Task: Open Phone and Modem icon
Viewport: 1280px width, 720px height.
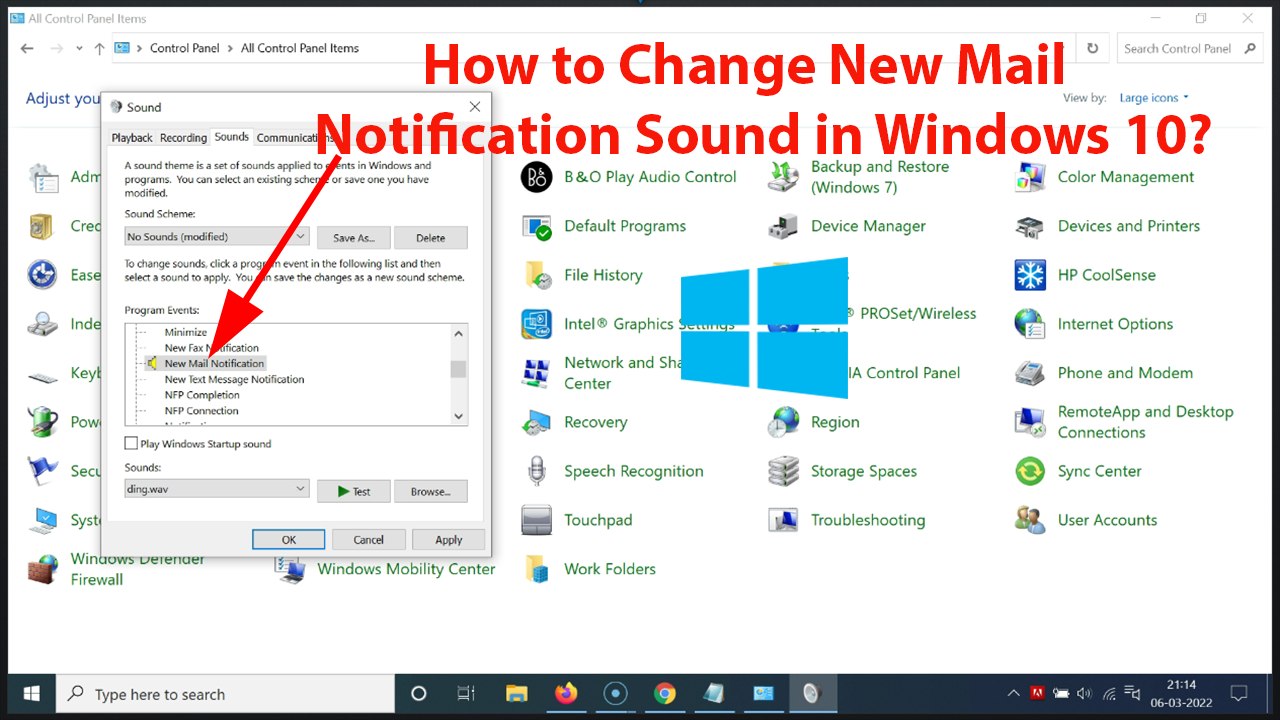Action: (x=1030, y=373)
